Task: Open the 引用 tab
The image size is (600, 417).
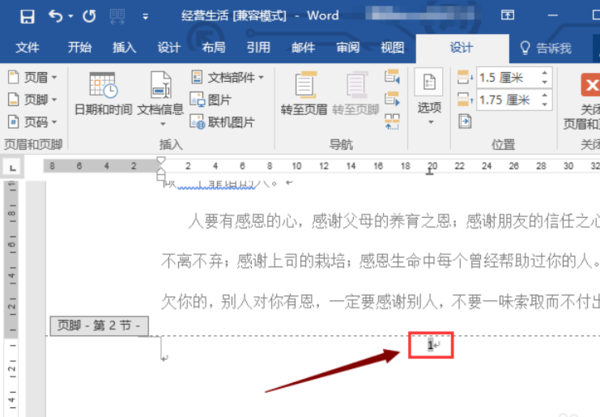Action: point(258,47)
